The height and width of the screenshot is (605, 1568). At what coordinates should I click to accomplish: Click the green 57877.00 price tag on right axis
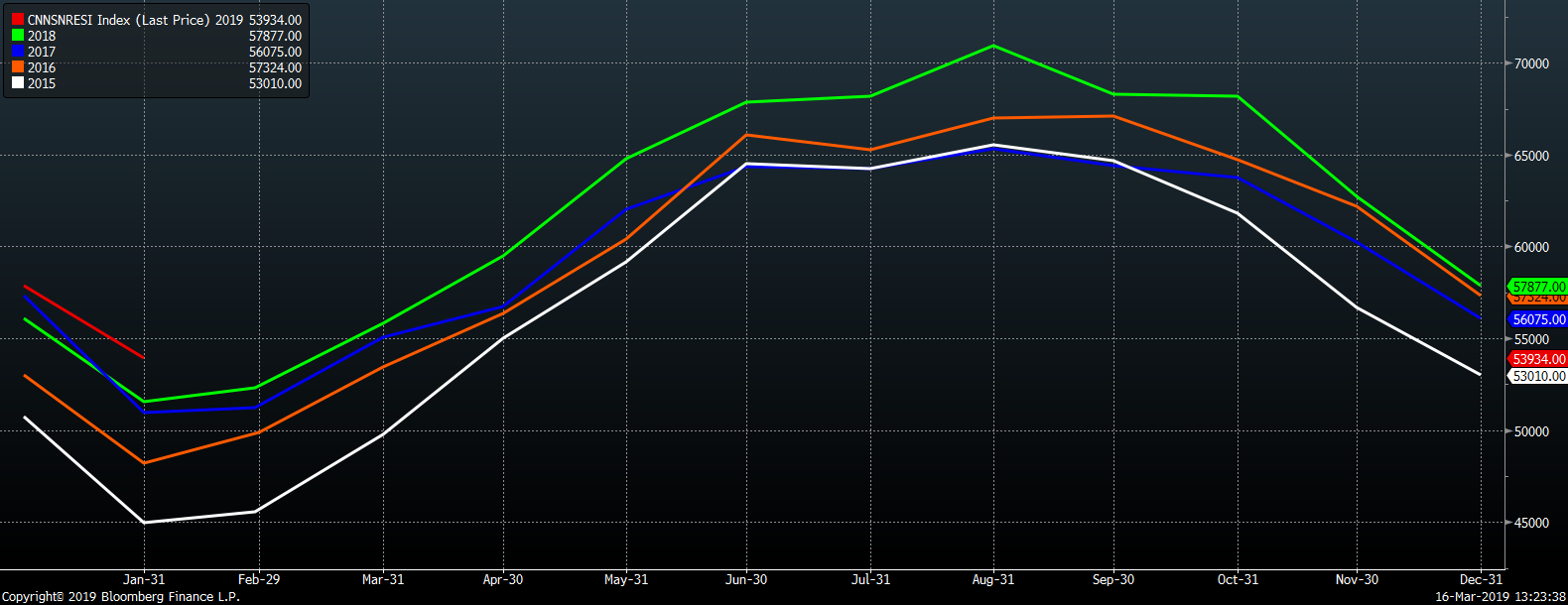tap(1538, 287)
